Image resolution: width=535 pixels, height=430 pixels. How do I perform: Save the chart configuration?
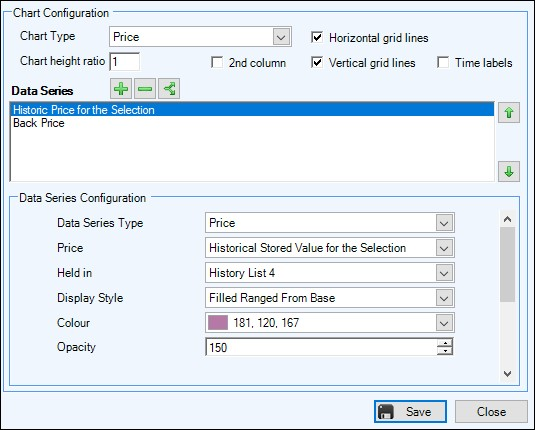click(x=410, y=412)
